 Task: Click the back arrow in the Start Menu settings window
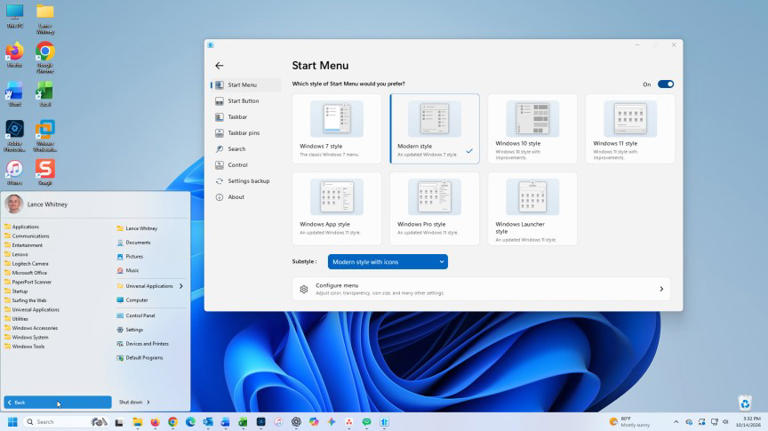(219, 66)
